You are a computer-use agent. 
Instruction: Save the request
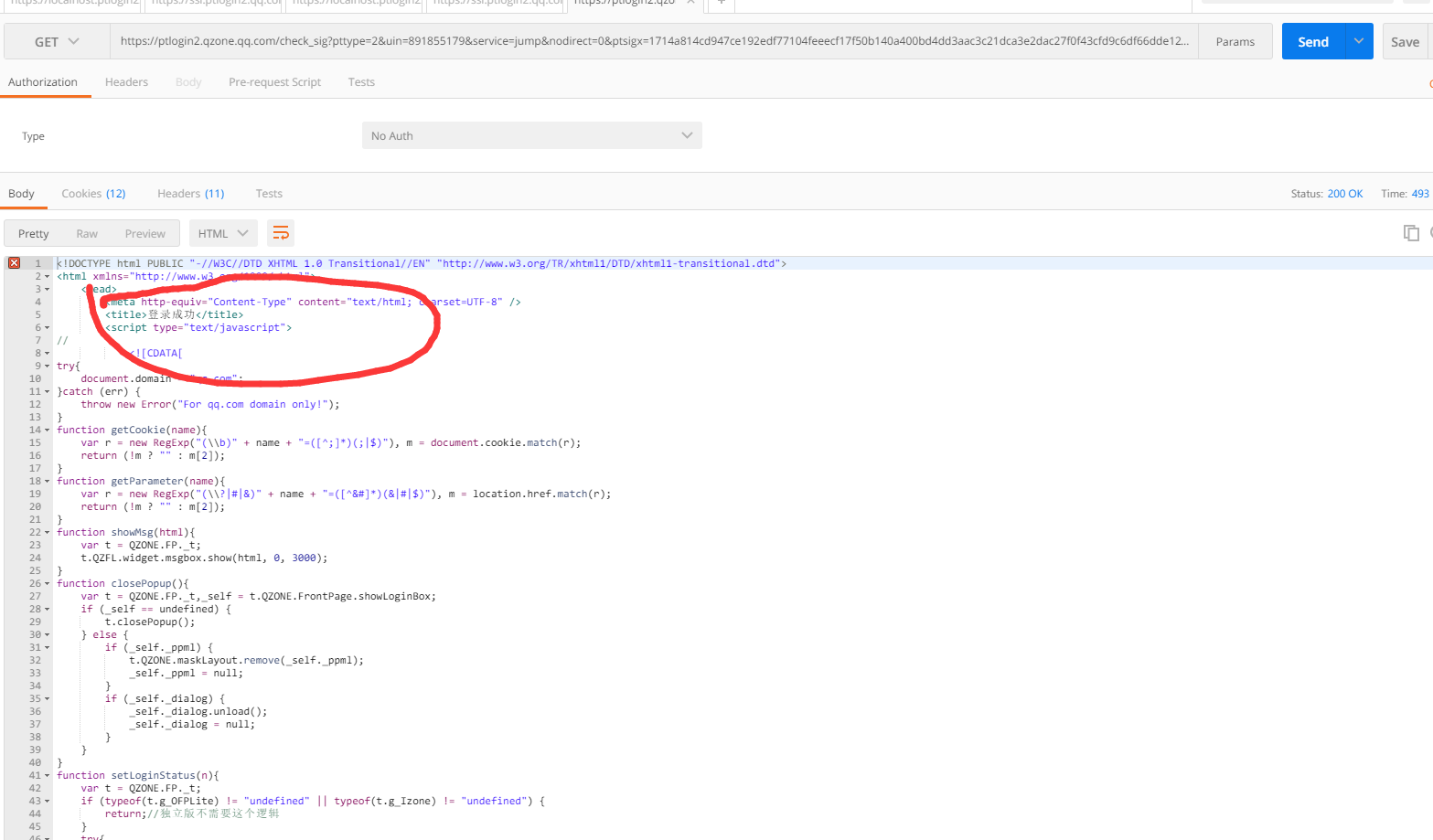tap(1406, 42)
